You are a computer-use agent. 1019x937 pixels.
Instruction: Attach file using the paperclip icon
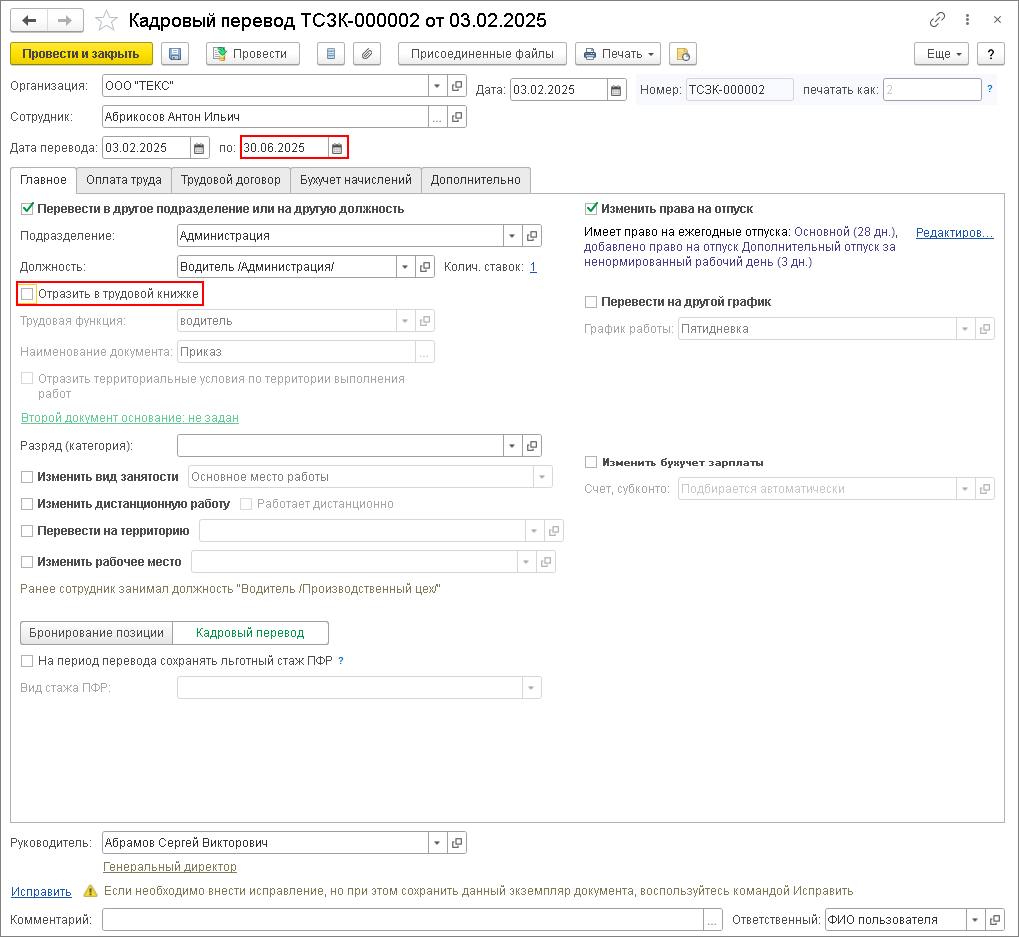point(367,54)
